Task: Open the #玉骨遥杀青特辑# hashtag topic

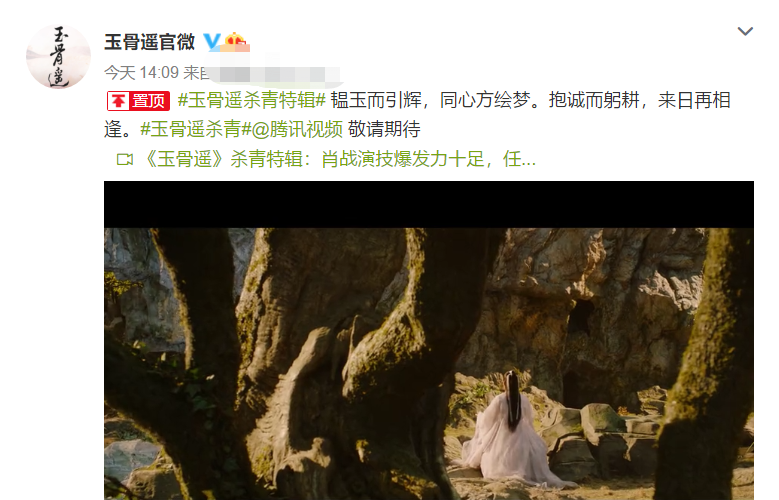Action: [x=251, y=100]
